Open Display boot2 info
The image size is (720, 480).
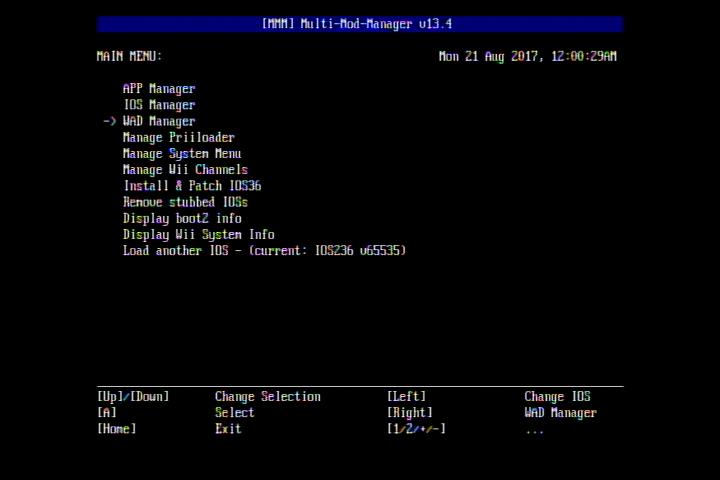[x=182, y=218]
